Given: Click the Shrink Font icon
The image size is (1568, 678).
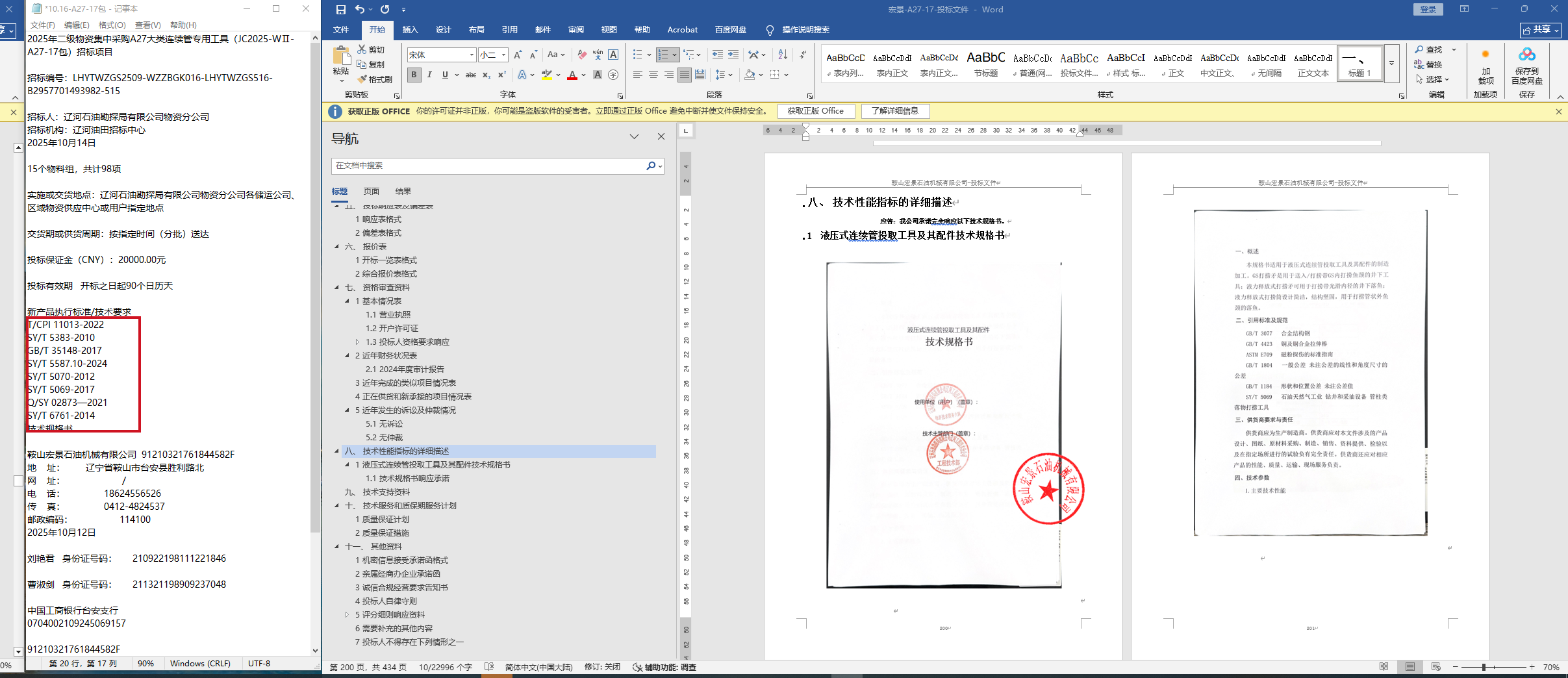Looking at the screenshot, I should (x=533, y=55).
